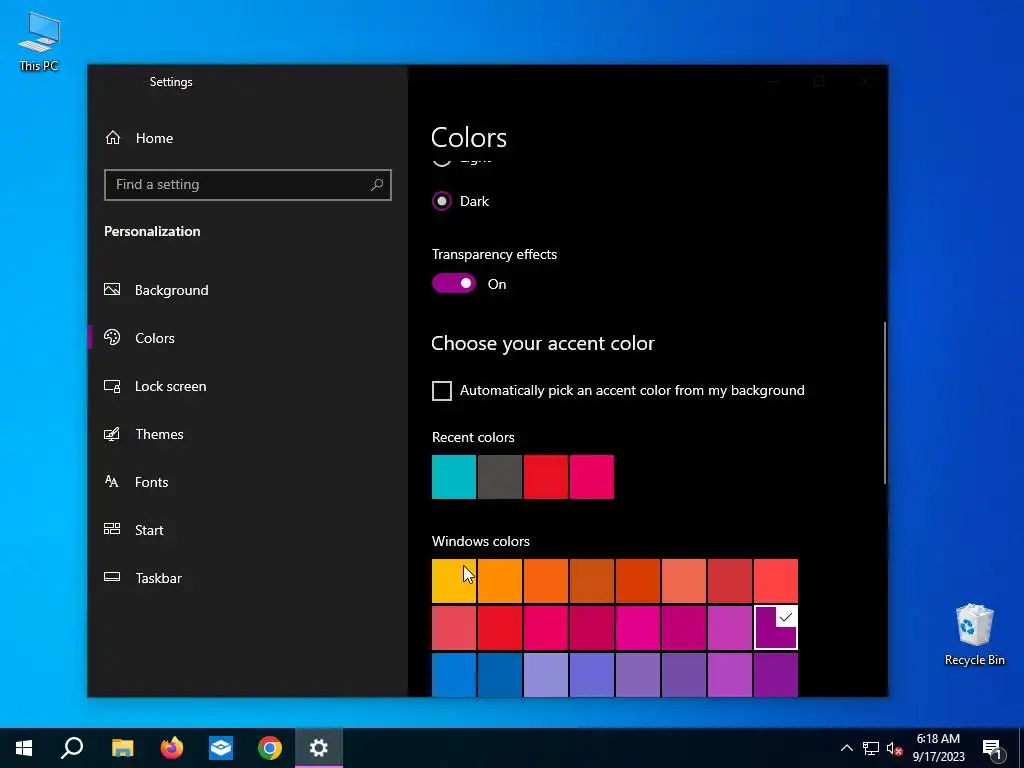Click the Colors palette icon in sidebar
This screenshot has height=768, width=1024.
(112, 337)
